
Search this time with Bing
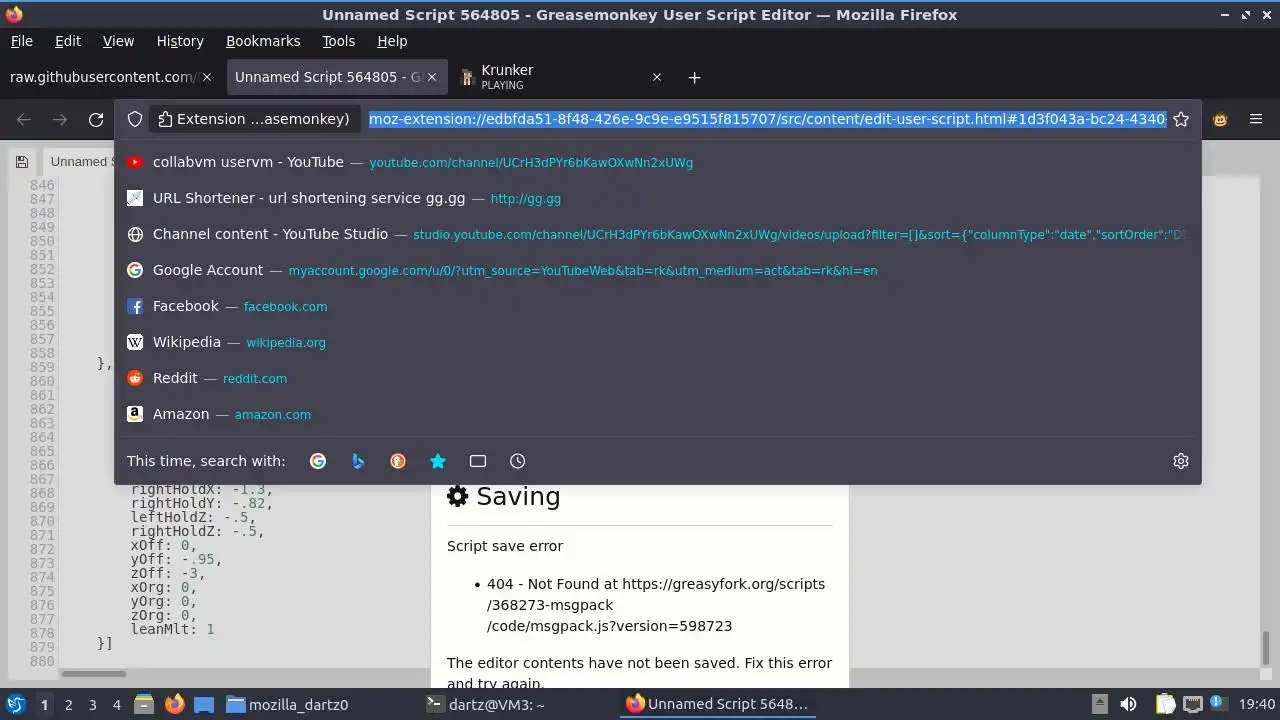[358, 461]
